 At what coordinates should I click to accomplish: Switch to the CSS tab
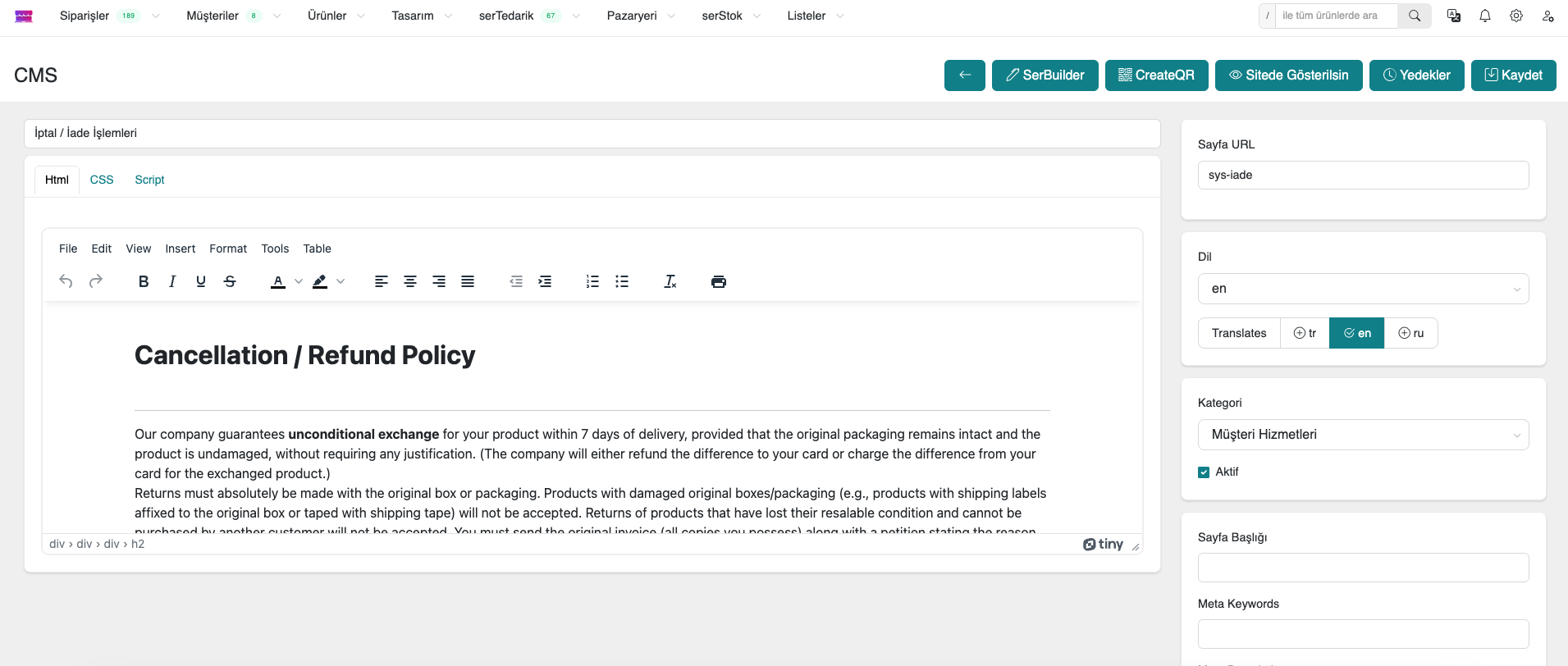tap(102, 180)
